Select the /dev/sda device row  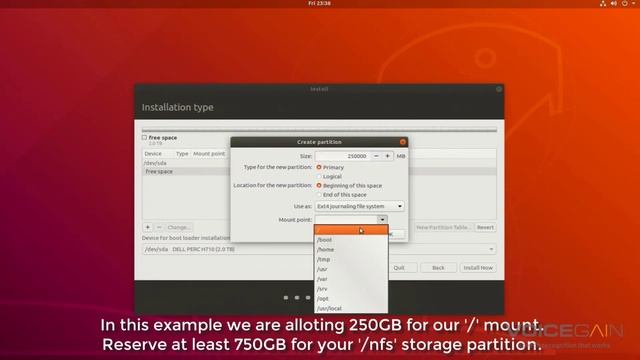coord(319,163)
